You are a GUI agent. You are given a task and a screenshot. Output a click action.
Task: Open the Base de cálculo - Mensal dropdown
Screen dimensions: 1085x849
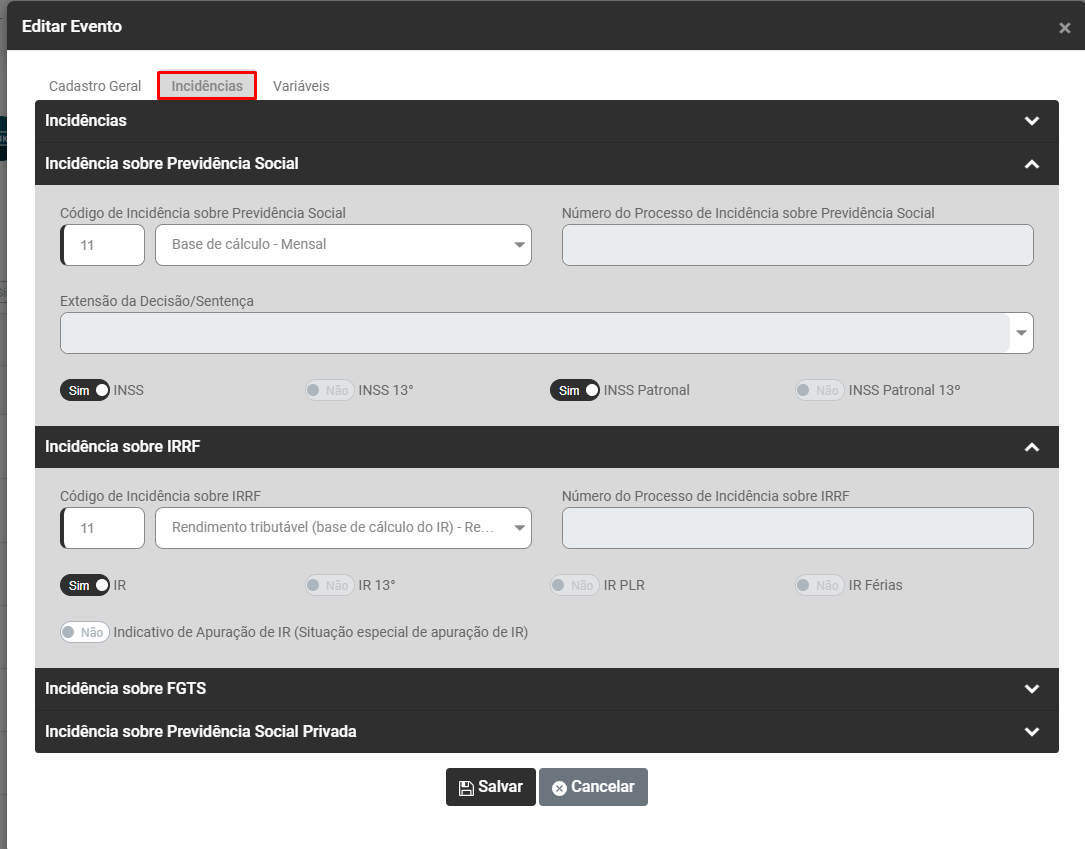tap(343, 245)
